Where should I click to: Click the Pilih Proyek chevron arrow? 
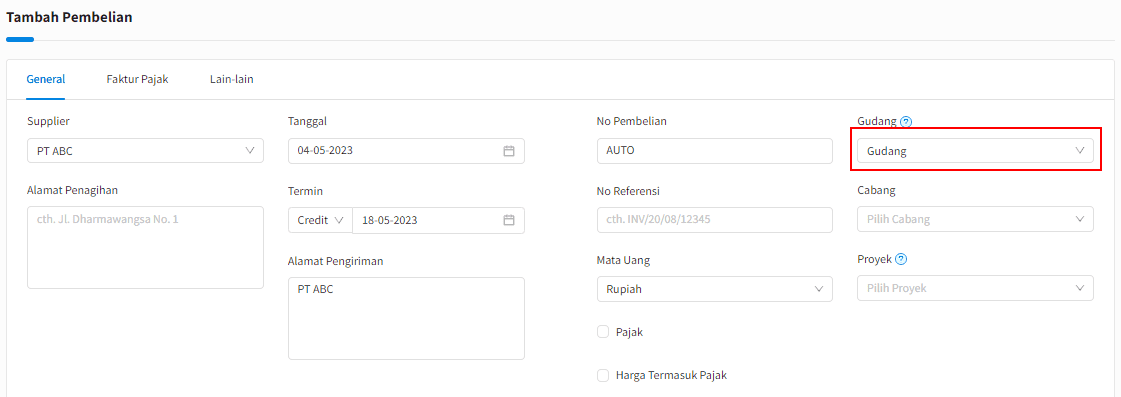click(x=1080, y=288)
